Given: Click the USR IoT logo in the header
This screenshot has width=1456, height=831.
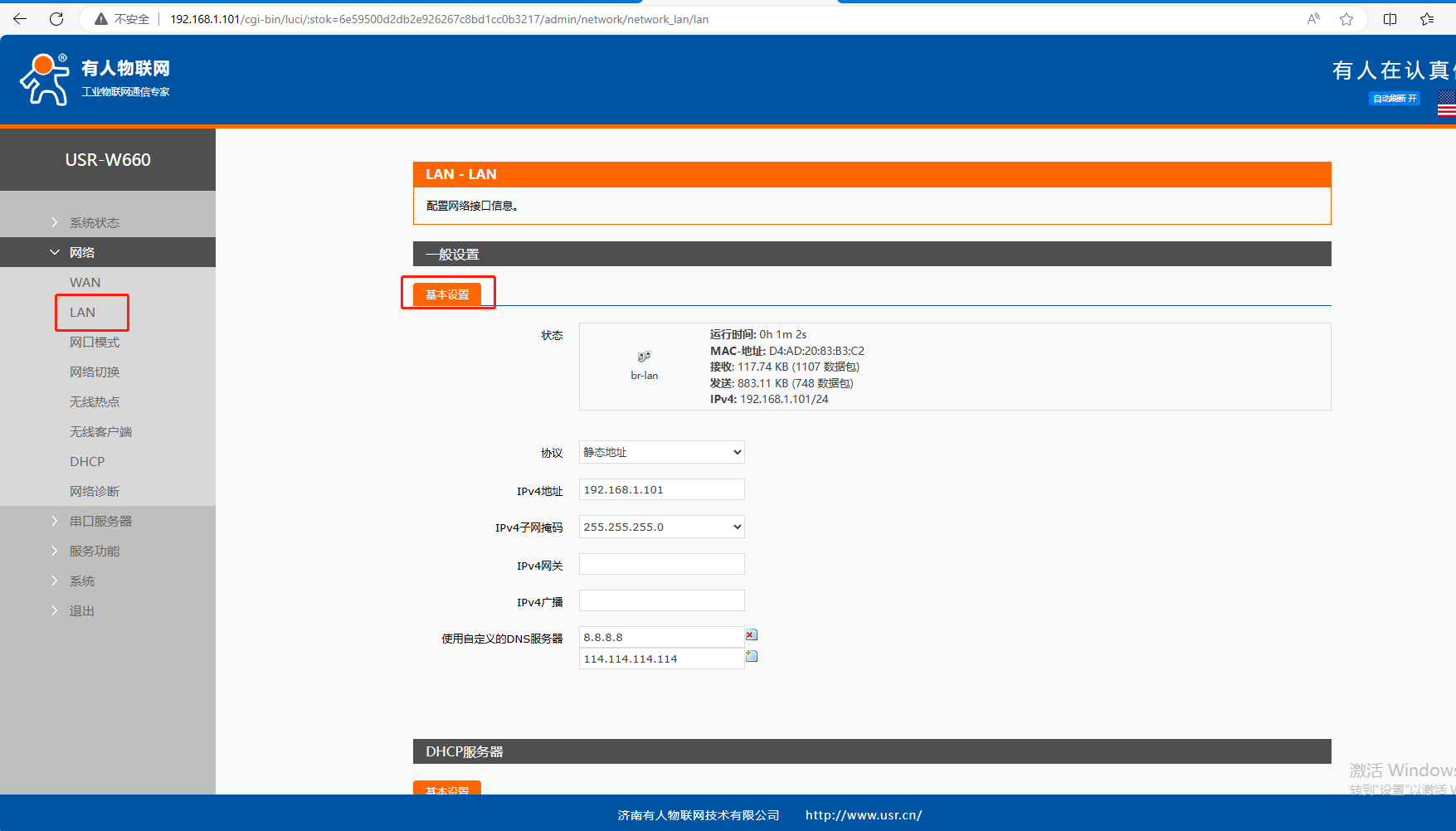Looking at the screenshot, I should point(95,79).
